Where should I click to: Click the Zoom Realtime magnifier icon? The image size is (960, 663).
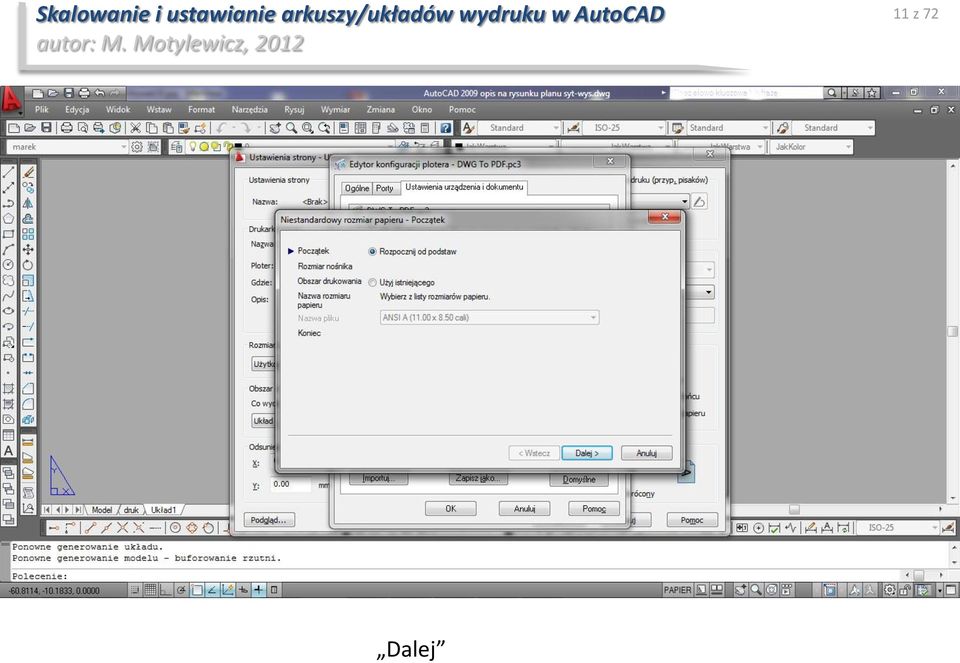(291, 128)
